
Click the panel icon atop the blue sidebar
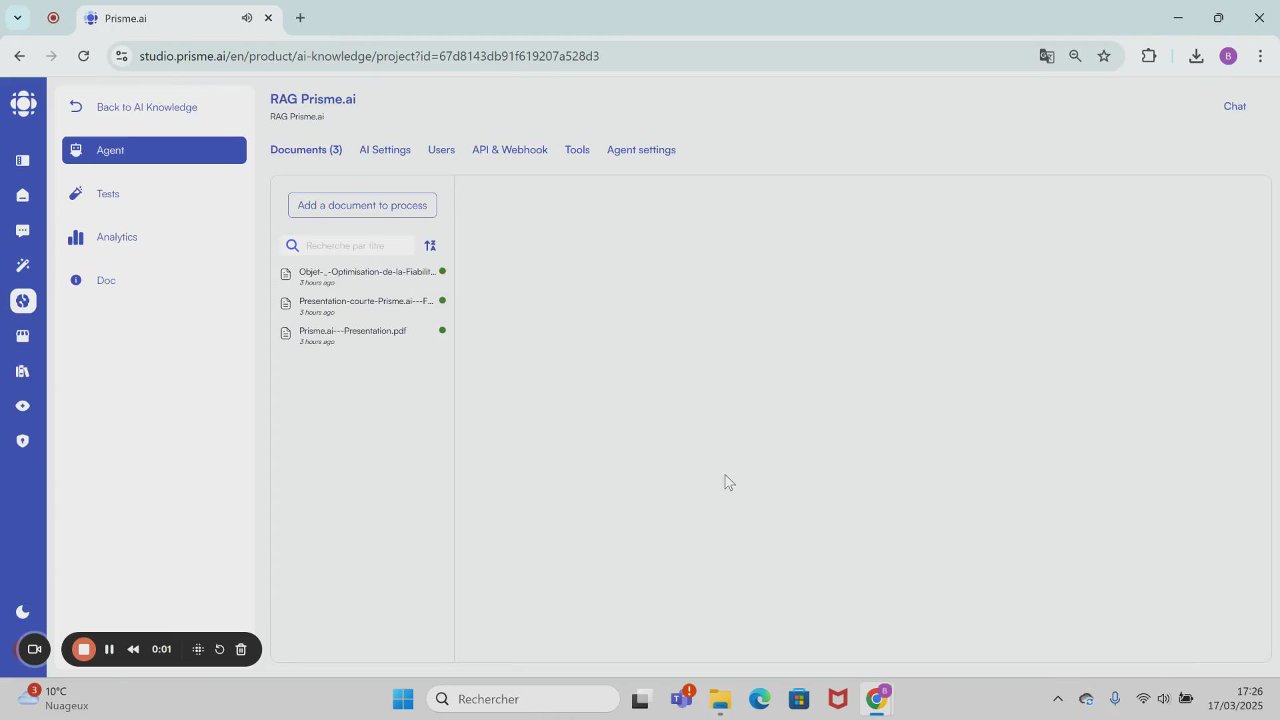[23, 160]
